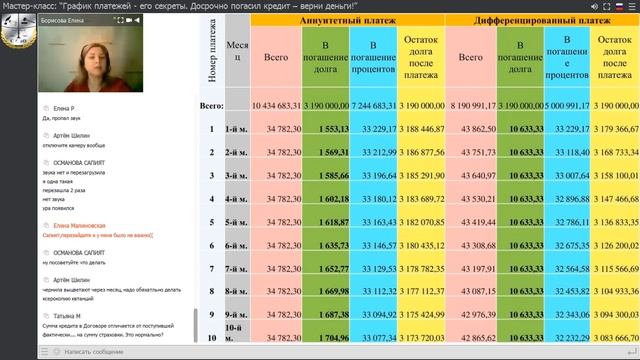
Task: Click remaining debt 3 182 070,85
Action: pyautogui.click(x=422, y=222)
